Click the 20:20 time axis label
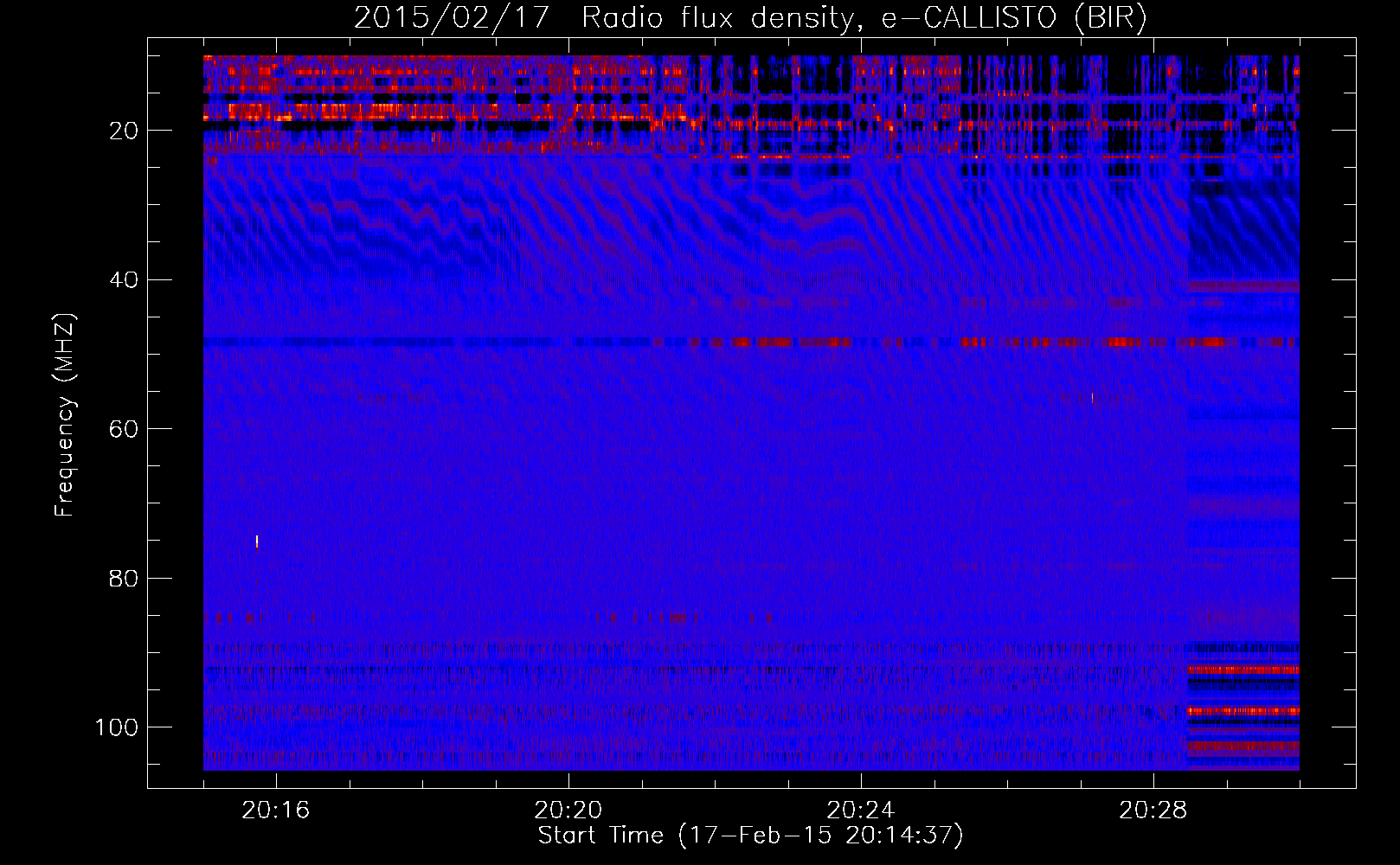 (x=568, y=811)
